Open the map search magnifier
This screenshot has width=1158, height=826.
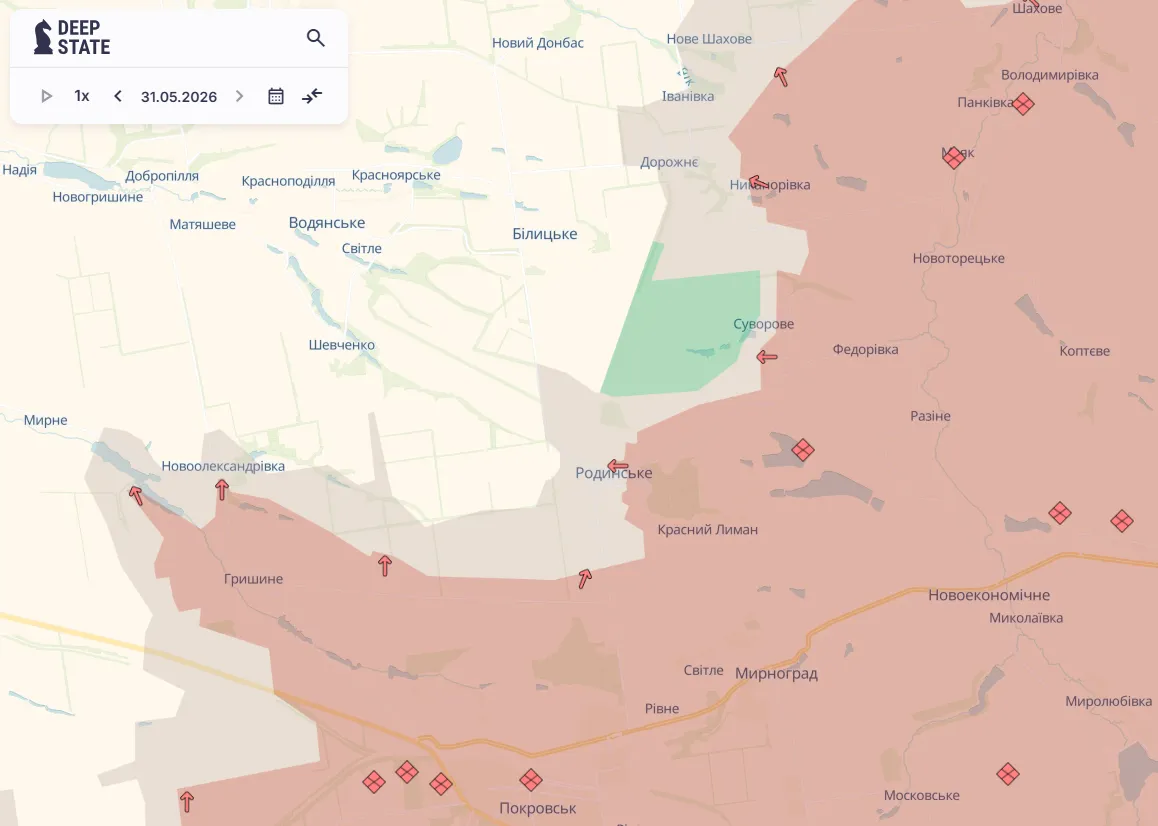(315, 38)
